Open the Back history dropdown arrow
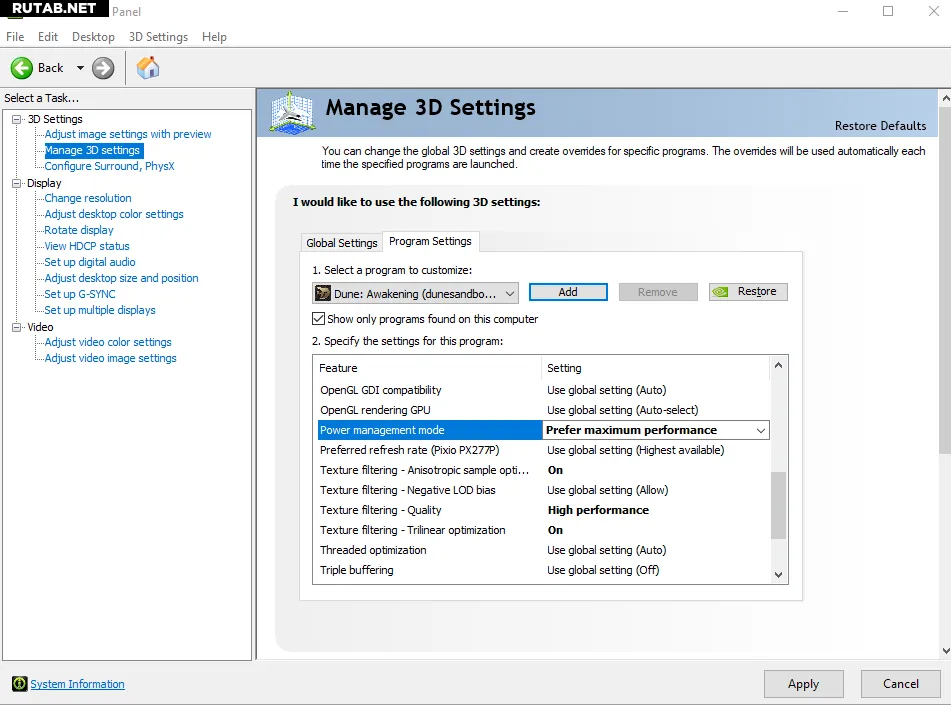This screenshot has width=951, height=705. coord(80,68)
